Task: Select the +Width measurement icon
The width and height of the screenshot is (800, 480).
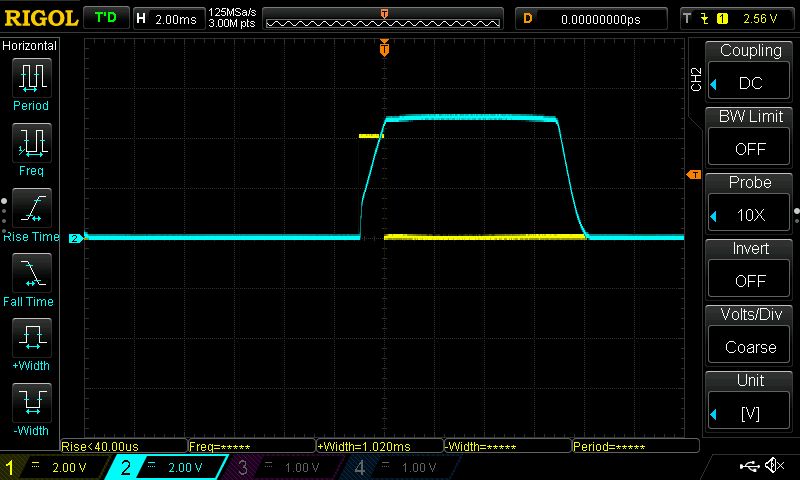Action: [x=32, y=337]
